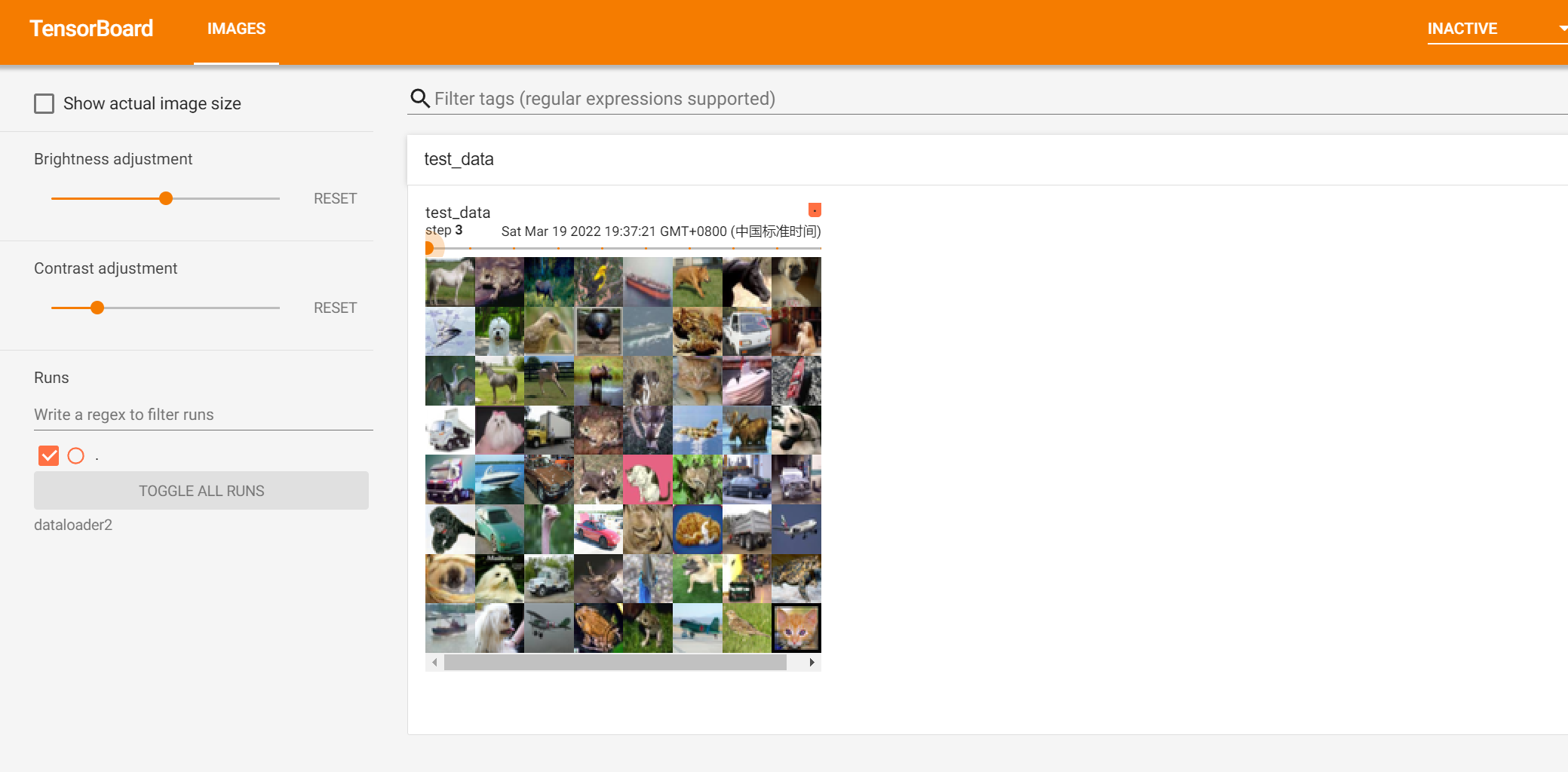Collapse the test_data tag section header
The width and height of the screenshot is (1568, 772).
(987, 159)
